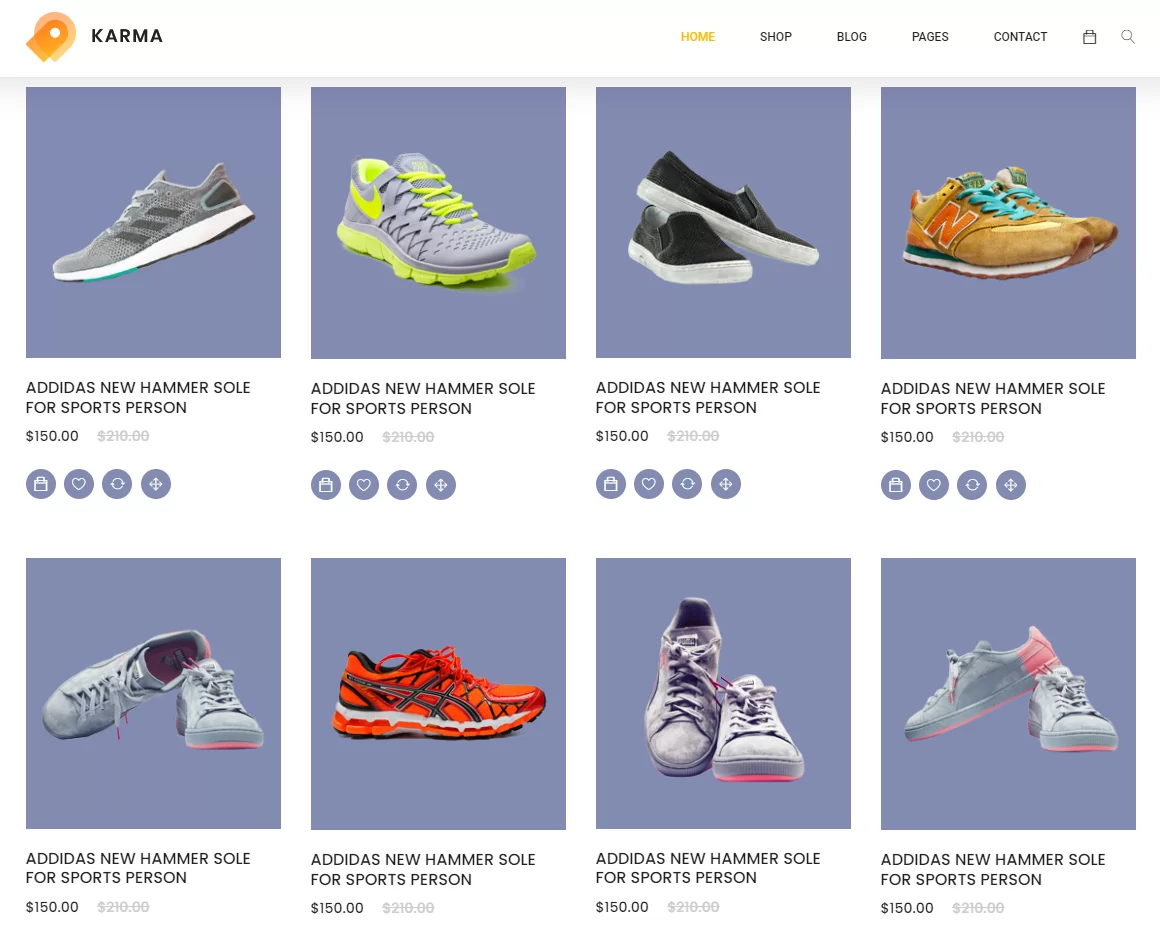Add neon Nike shoe to wishlist heart
Image resolution: width=1160 pixels, height=936 pixels.
[364, 485]
